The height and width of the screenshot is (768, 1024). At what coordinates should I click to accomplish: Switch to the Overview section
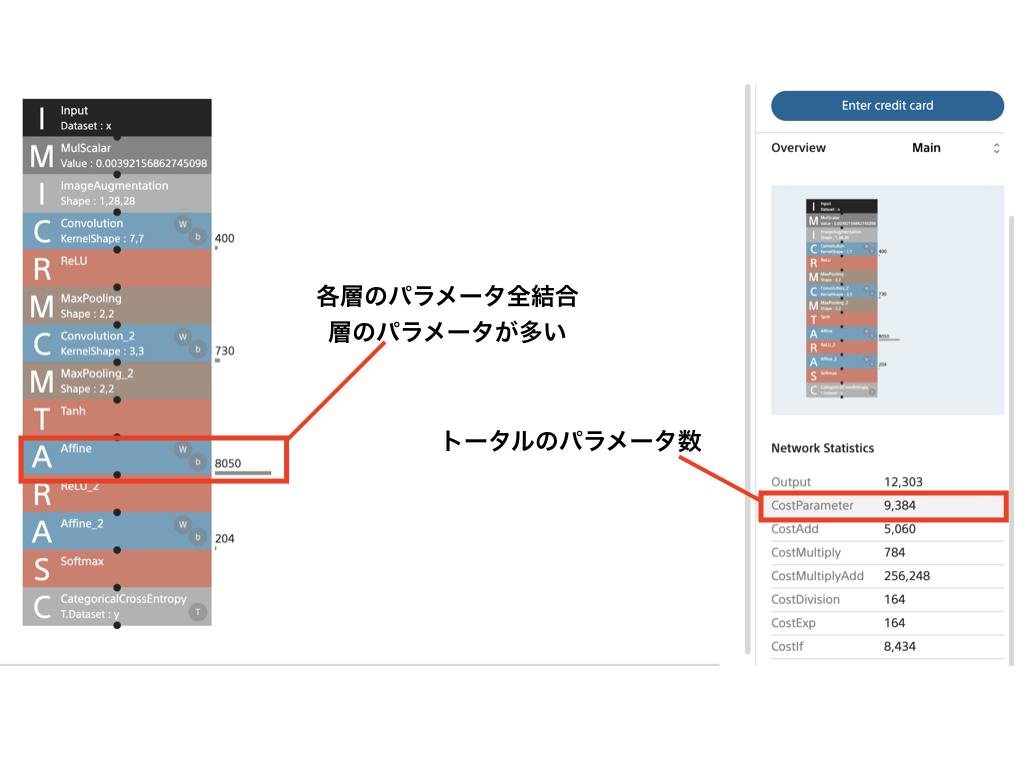point(798,147)
